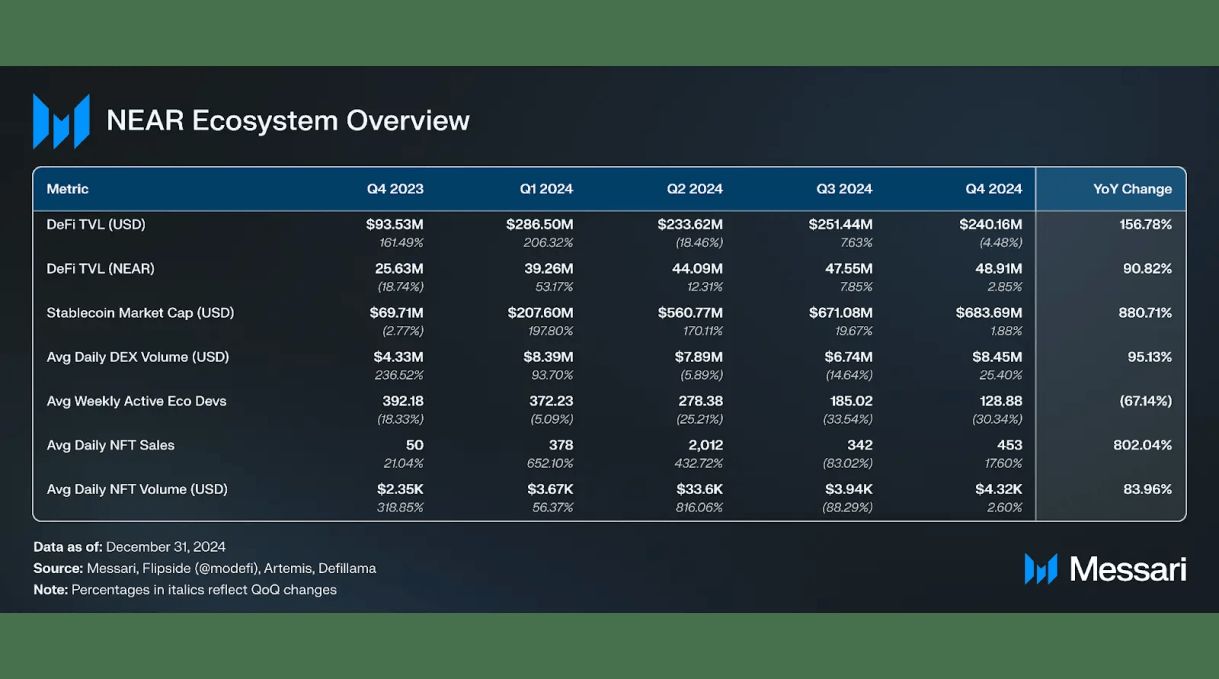The width and height of the screenshot is (1219, 679).
Task: Click the NEAR Ecosystem Overview title
Action: point(288,121)
